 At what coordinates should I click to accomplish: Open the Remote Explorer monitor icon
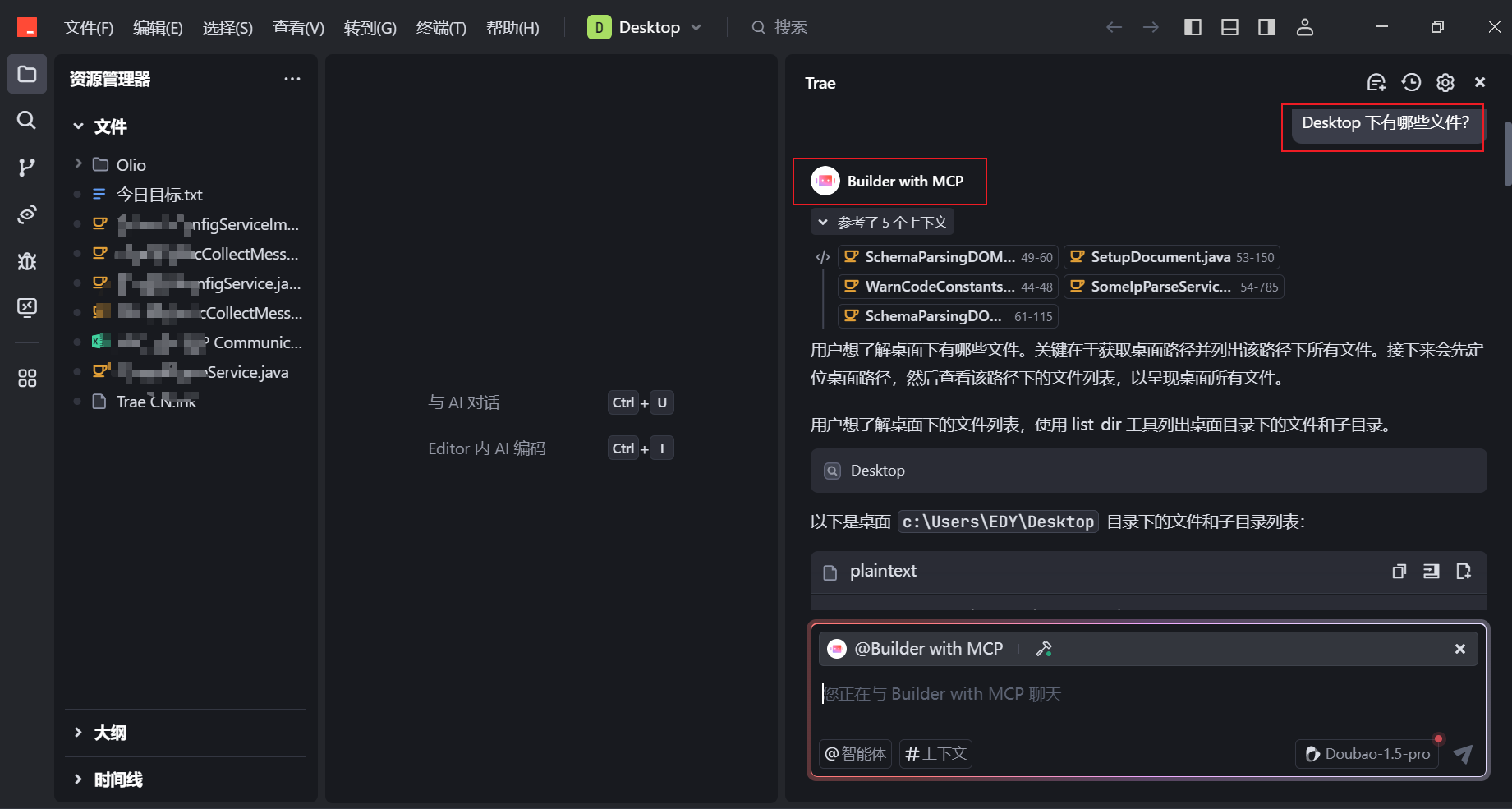coord(27,307)
